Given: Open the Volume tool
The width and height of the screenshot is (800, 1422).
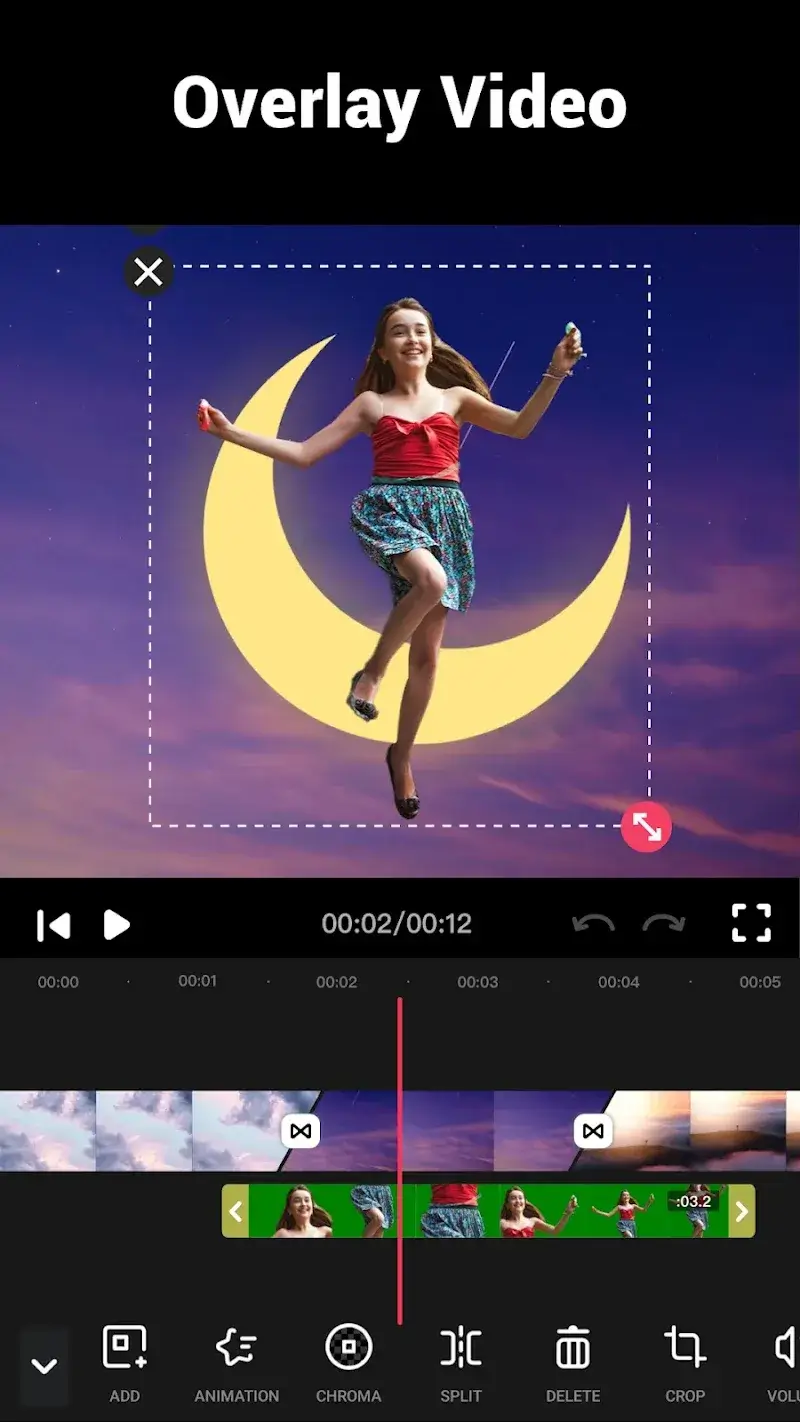Looking at the screenshot, I should tap(785, 1362).
